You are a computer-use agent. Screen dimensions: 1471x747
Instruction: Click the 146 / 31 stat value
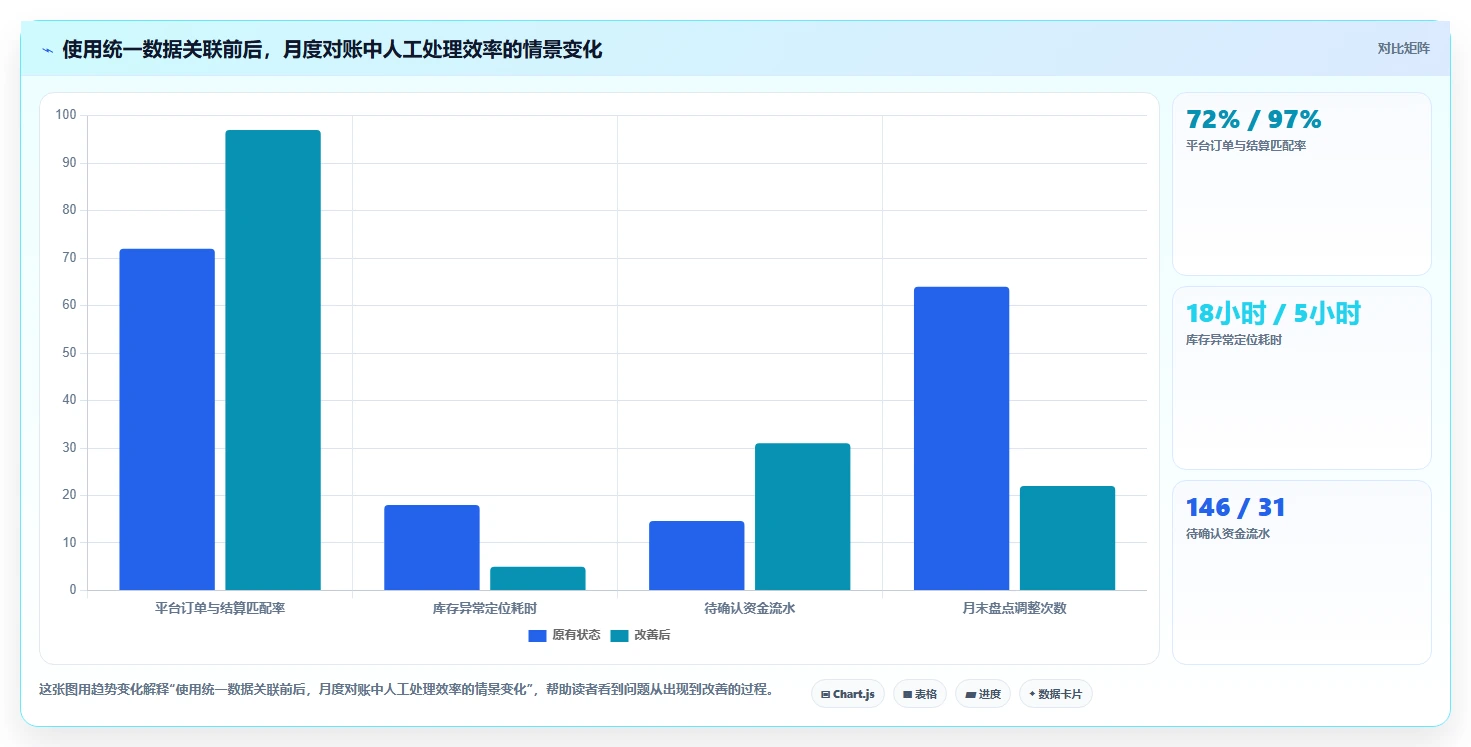pyautogui.click(x=1236, y=508)
